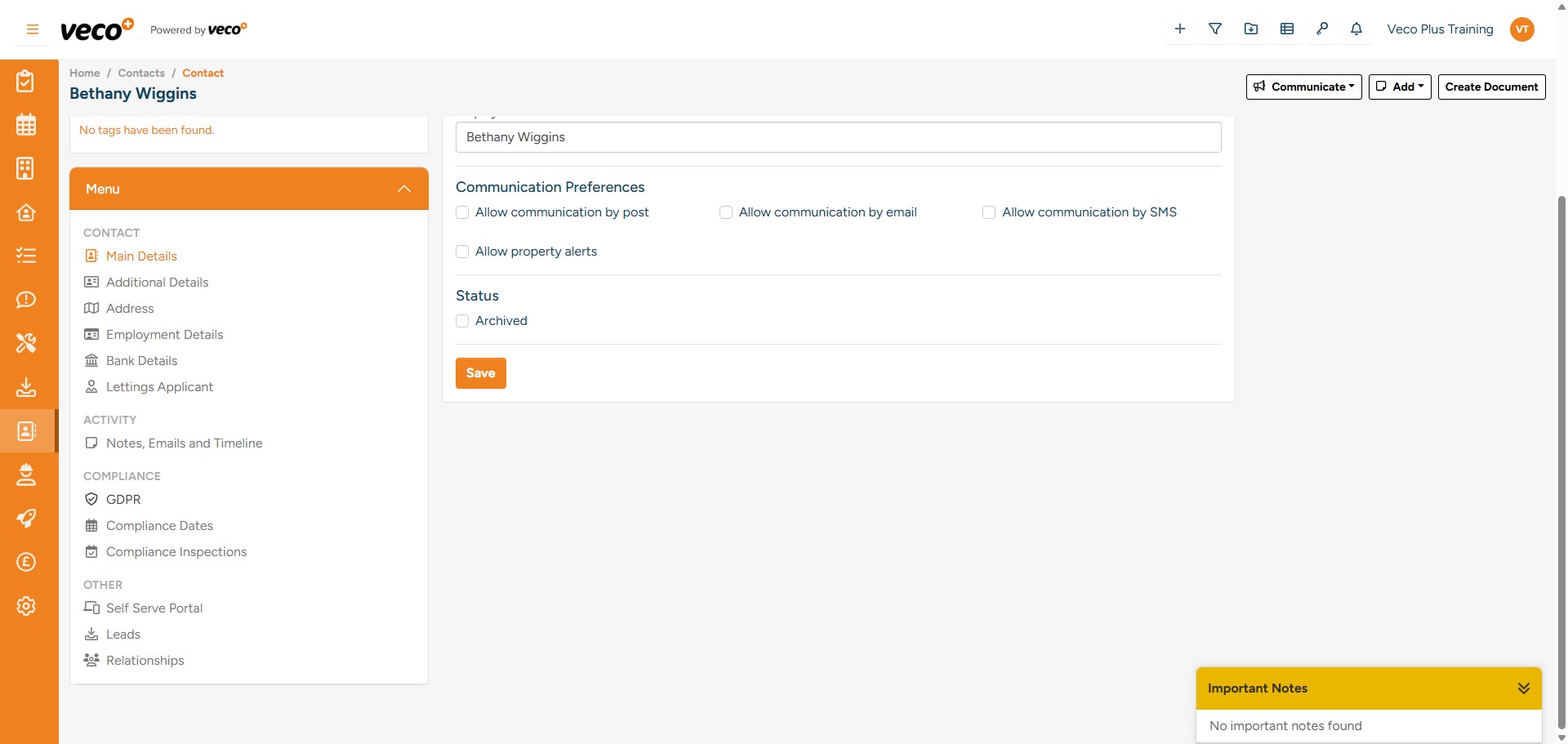The height and width of the screenshot is (744, 1568).
Task: Tick the Allow property alerts checkbox
Action: coord(462,252)
